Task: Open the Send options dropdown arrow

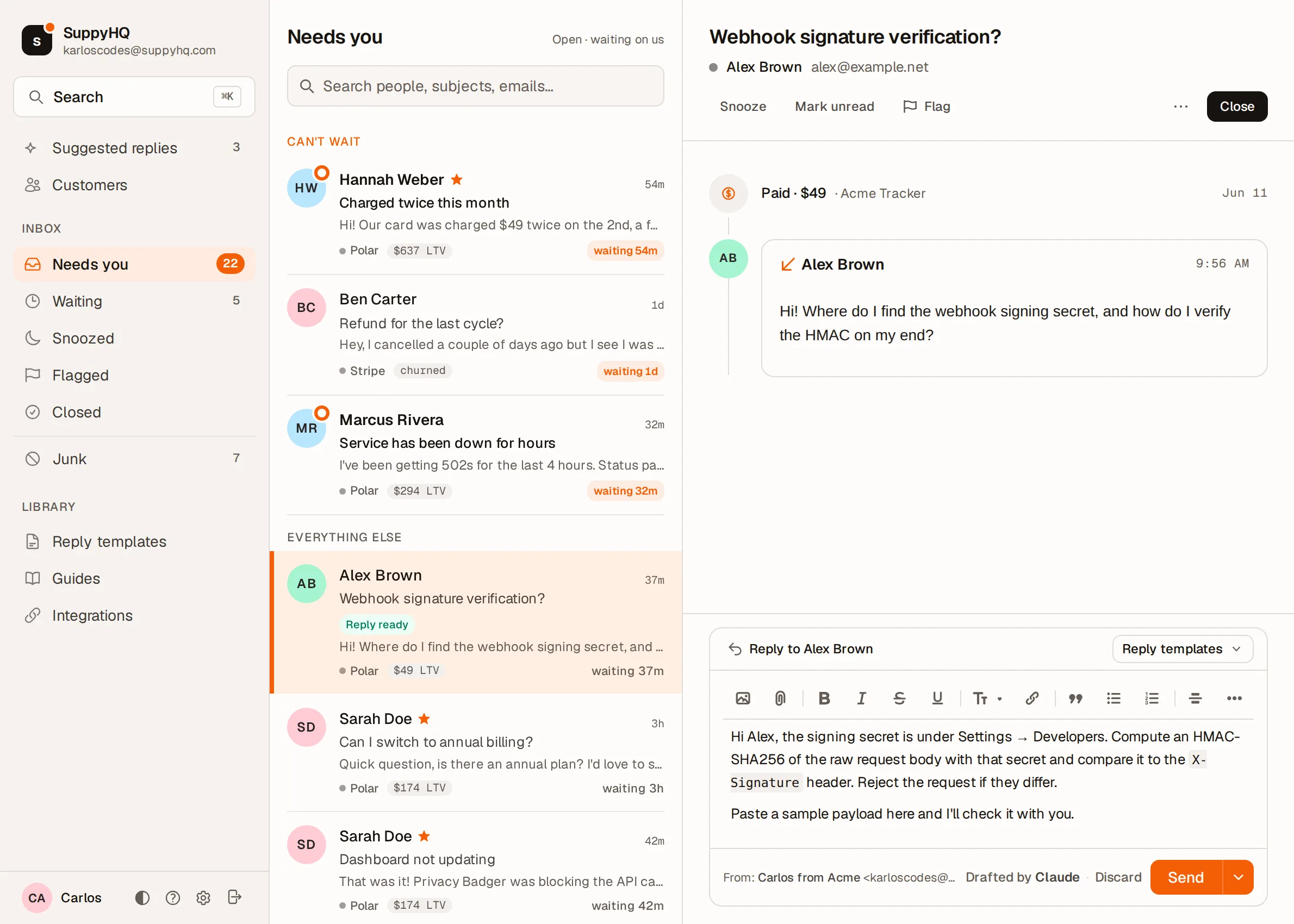Action: click(x=1238, y=877)
